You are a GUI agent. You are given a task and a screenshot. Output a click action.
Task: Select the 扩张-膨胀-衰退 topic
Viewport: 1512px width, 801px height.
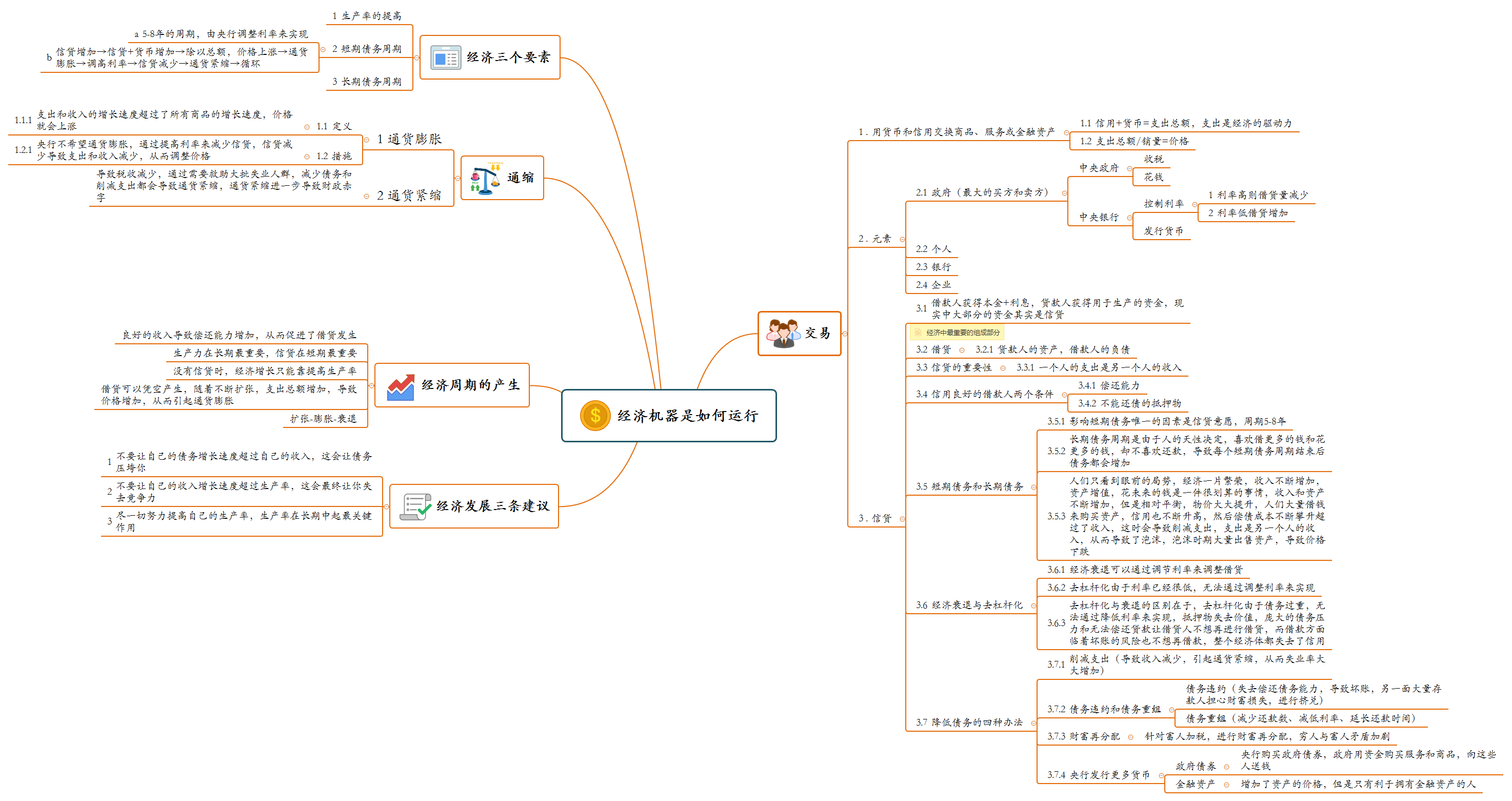point(324,419)
